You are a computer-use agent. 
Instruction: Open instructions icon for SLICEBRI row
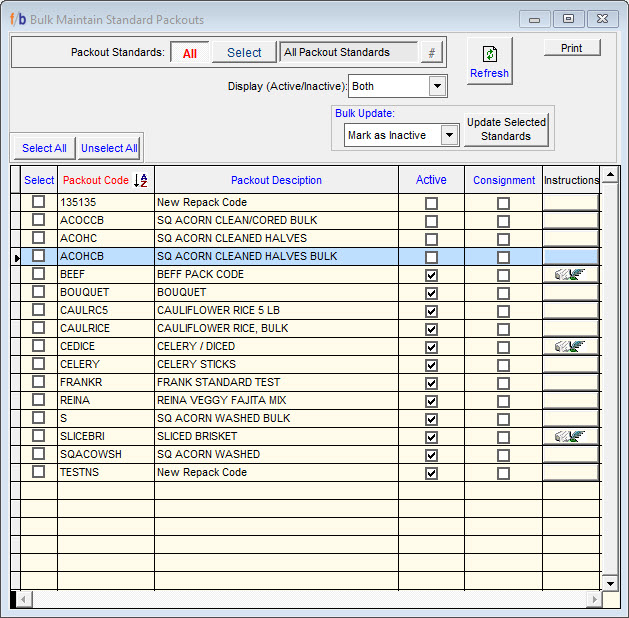tap(570, 436)
